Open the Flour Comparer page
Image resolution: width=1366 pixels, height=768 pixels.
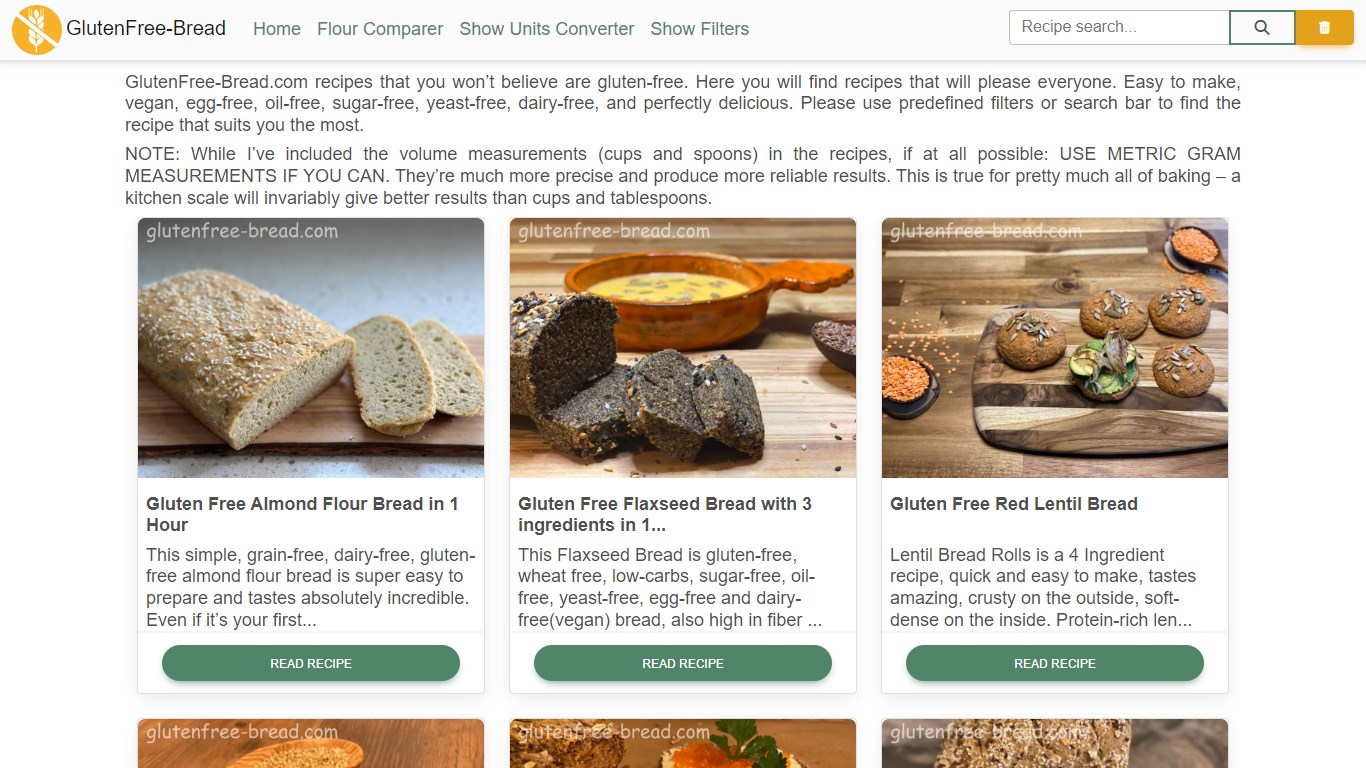click(x=380, y=29)
